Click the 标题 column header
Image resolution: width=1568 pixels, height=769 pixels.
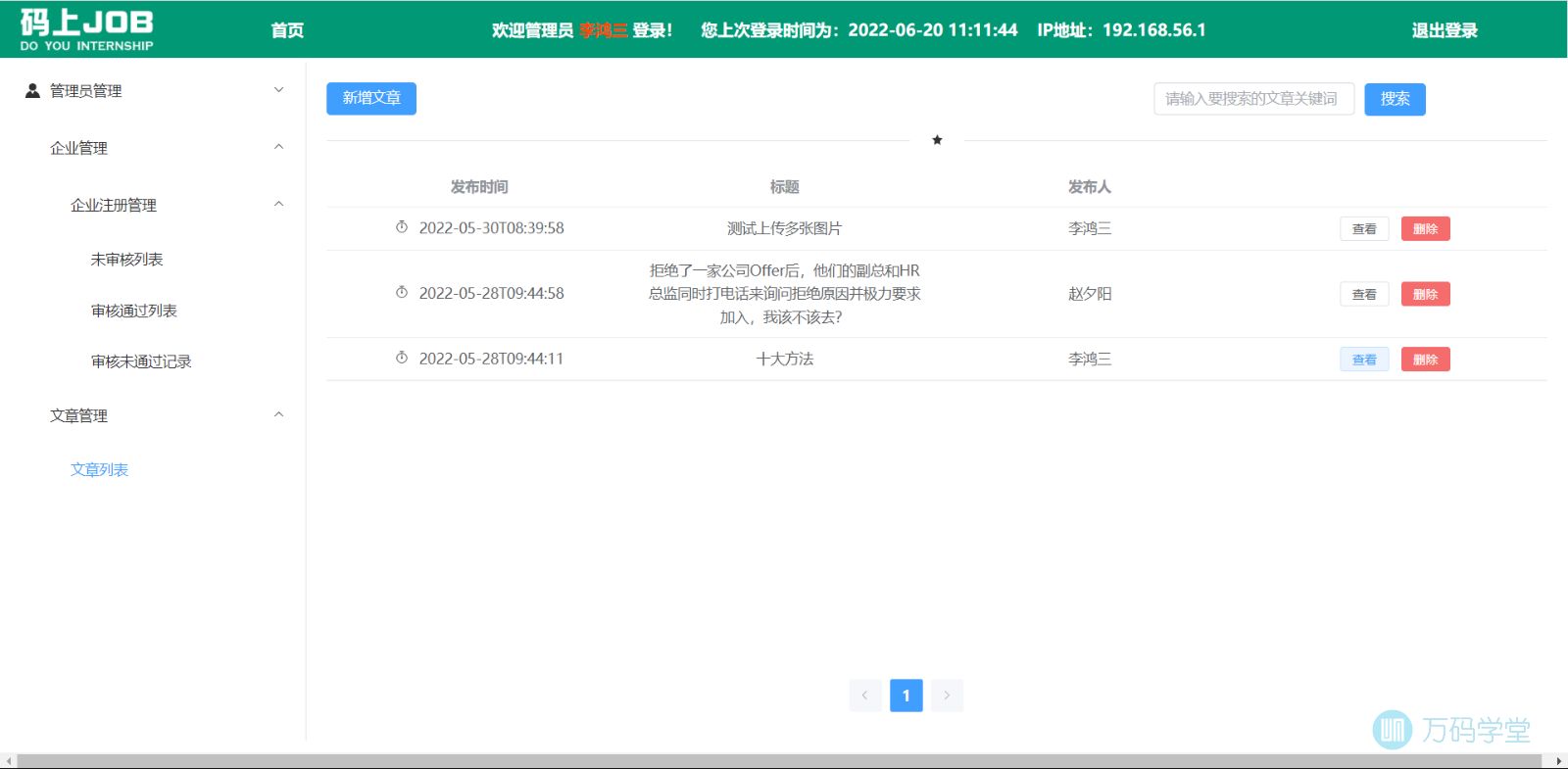[784, 187]
